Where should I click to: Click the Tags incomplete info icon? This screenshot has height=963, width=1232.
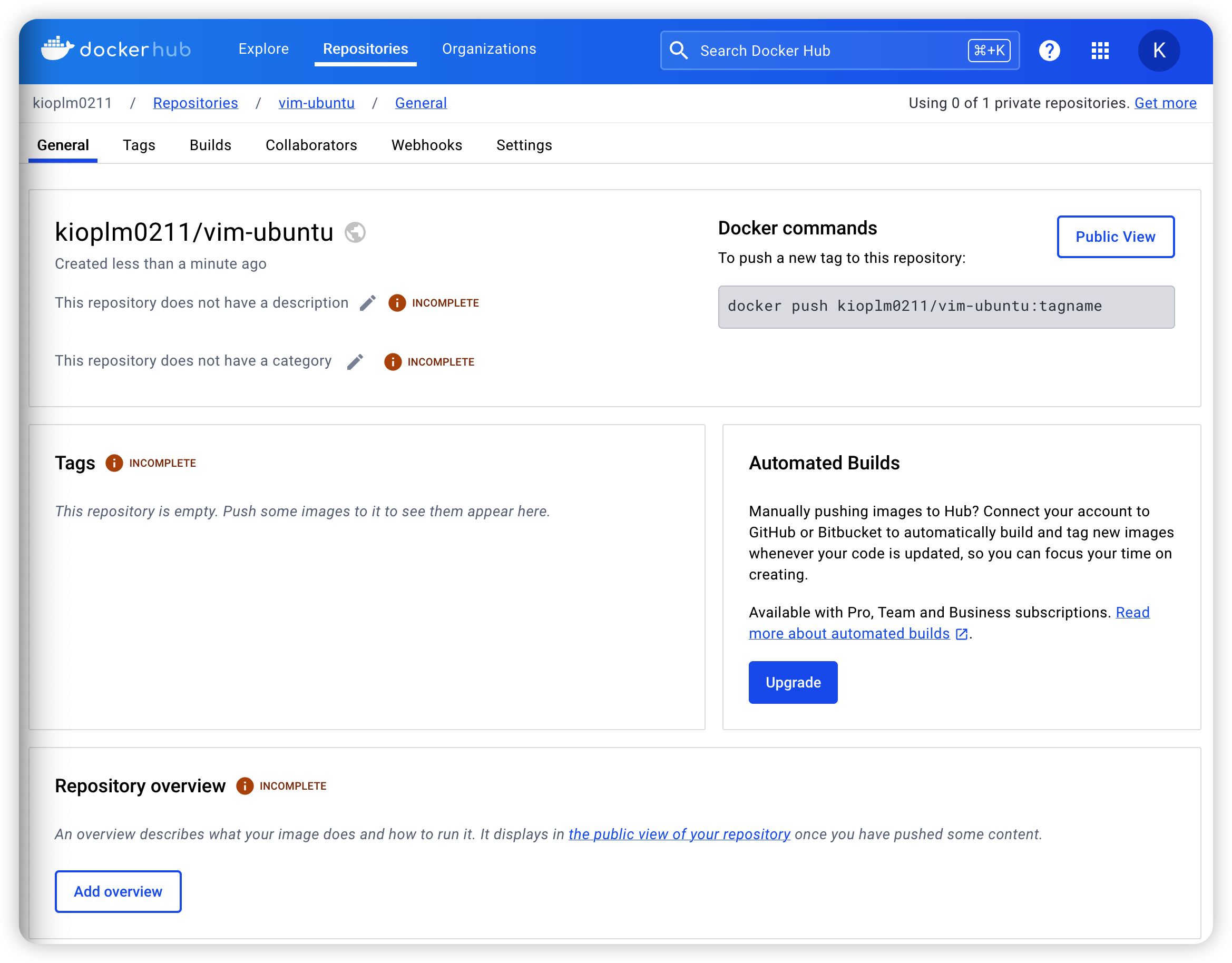click(114, 464)
